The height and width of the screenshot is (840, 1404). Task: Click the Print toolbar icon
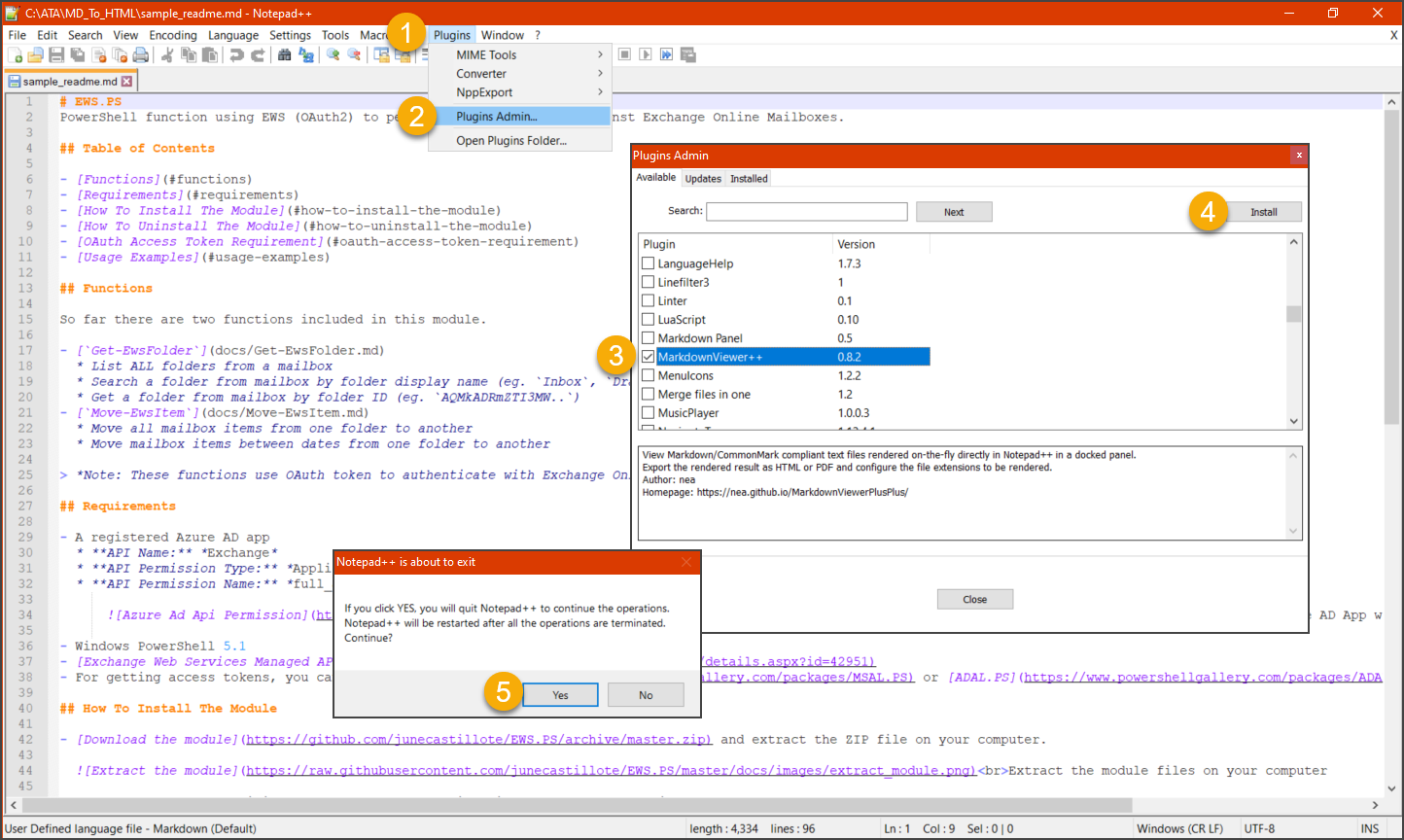[140, 54]
